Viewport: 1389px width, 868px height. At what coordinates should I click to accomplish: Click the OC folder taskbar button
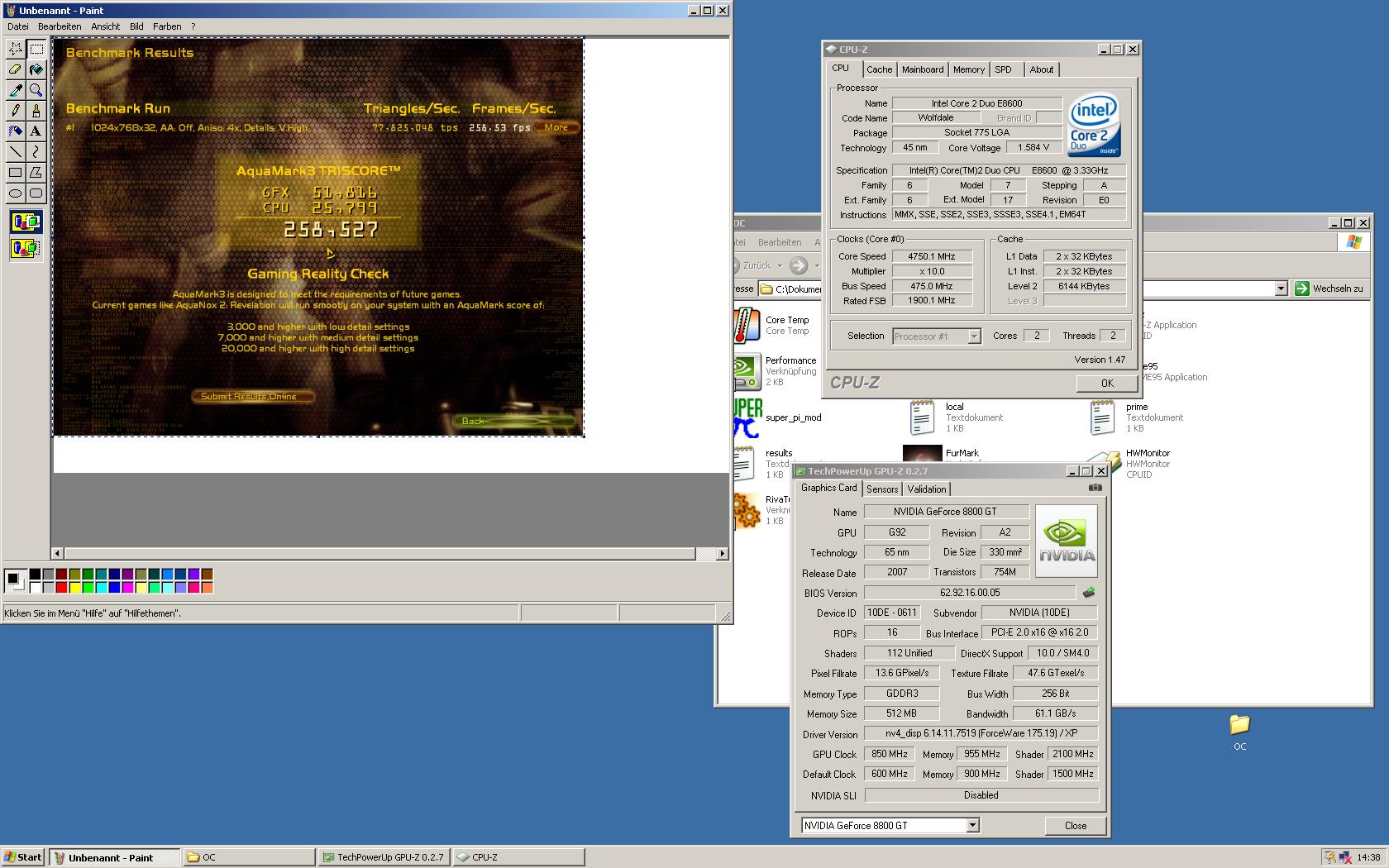click(249, 857)
